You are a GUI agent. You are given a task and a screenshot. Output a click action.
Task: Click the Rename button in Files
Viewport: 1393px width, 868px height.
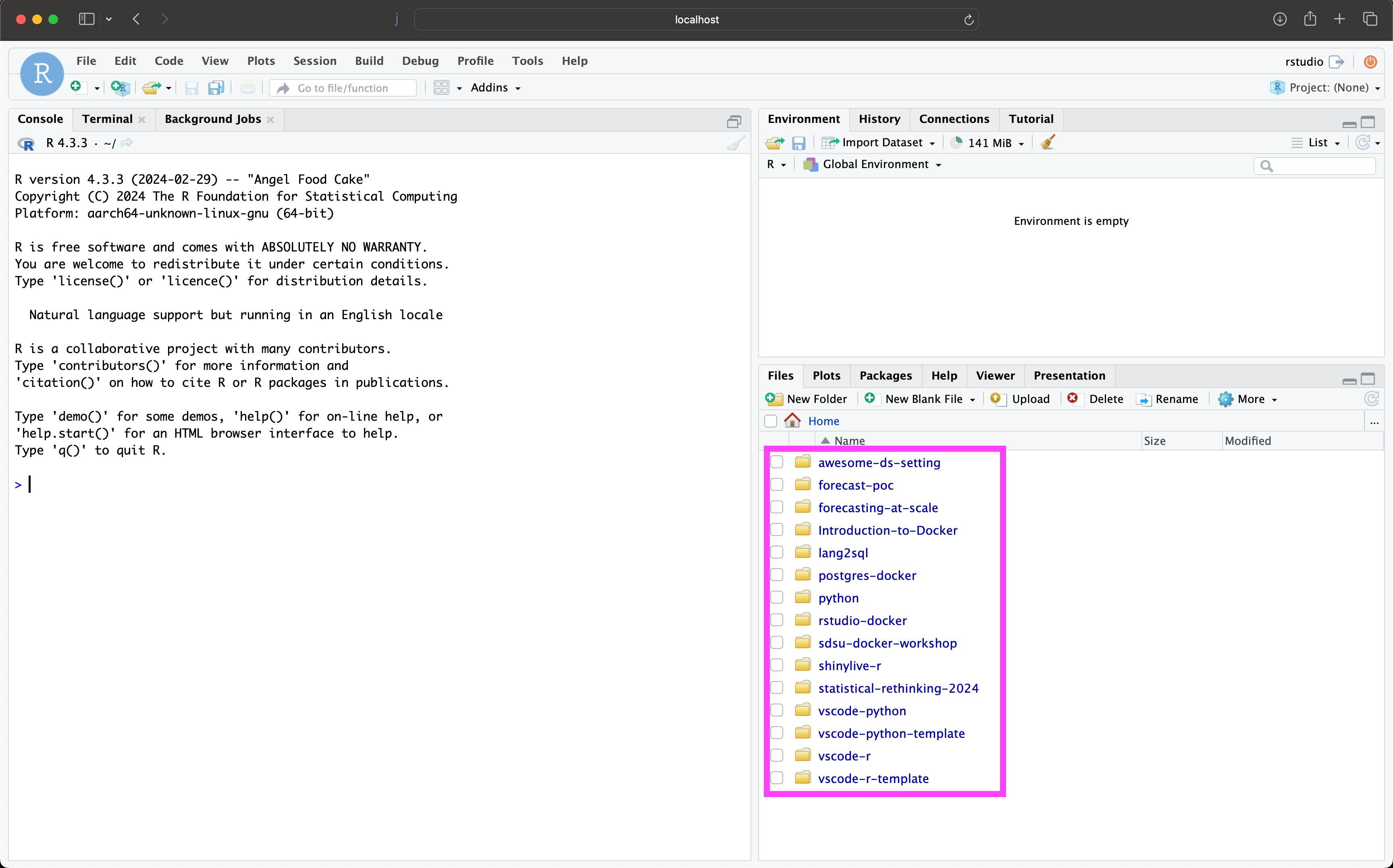1167,399
